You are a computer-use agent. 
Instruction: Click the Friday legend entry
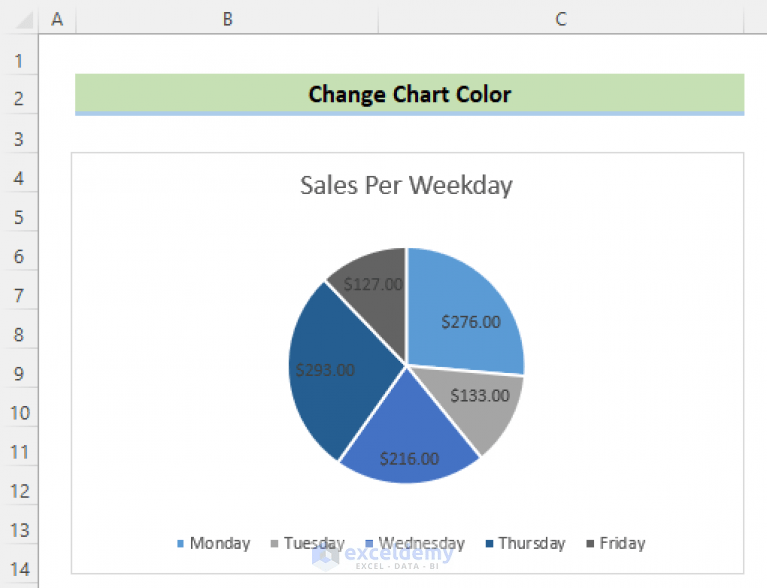616,543
